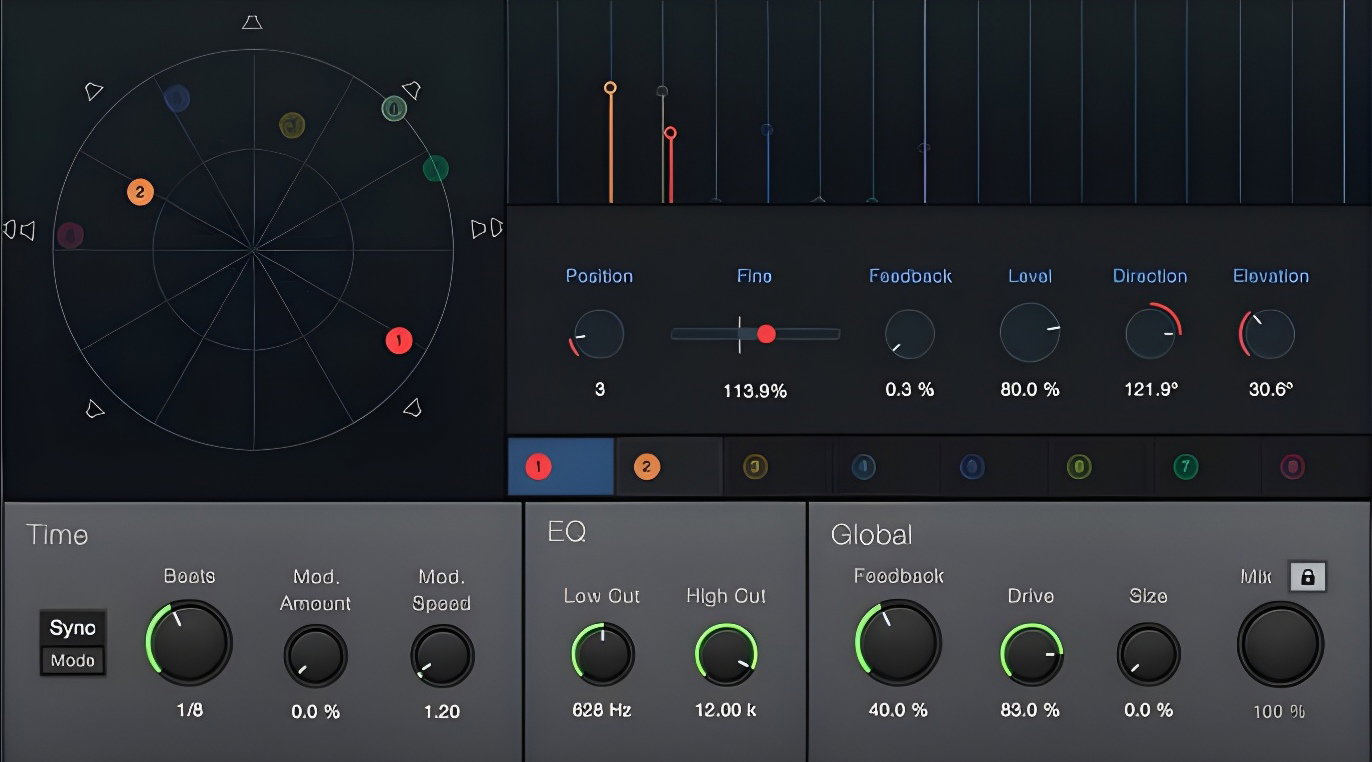Image resolution: width=1372 pixels, height=762 pixels.
Task: Click the Fine slider red handle
Action: 766,334
